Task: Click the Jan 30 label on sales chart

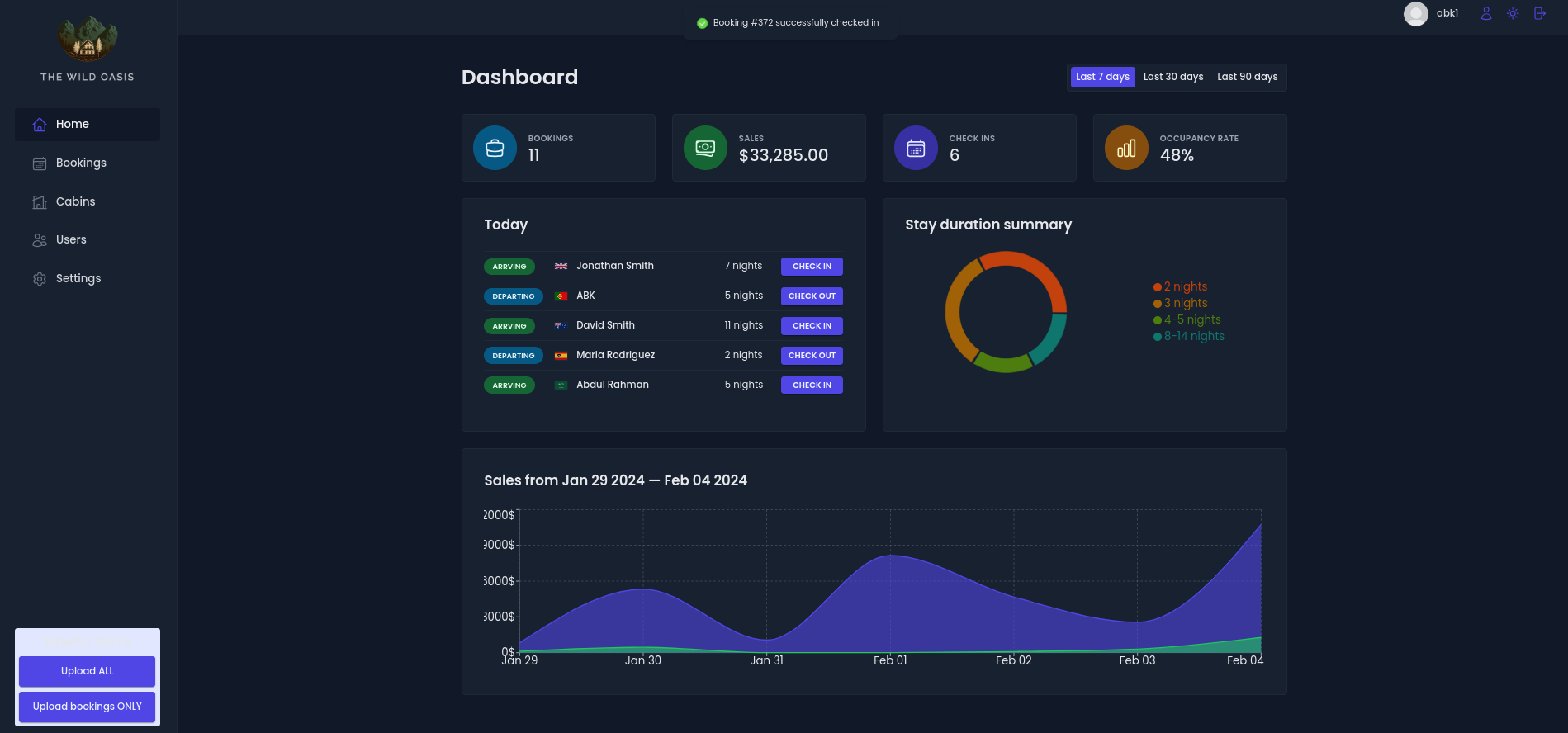Action: (x=643, y=660)
